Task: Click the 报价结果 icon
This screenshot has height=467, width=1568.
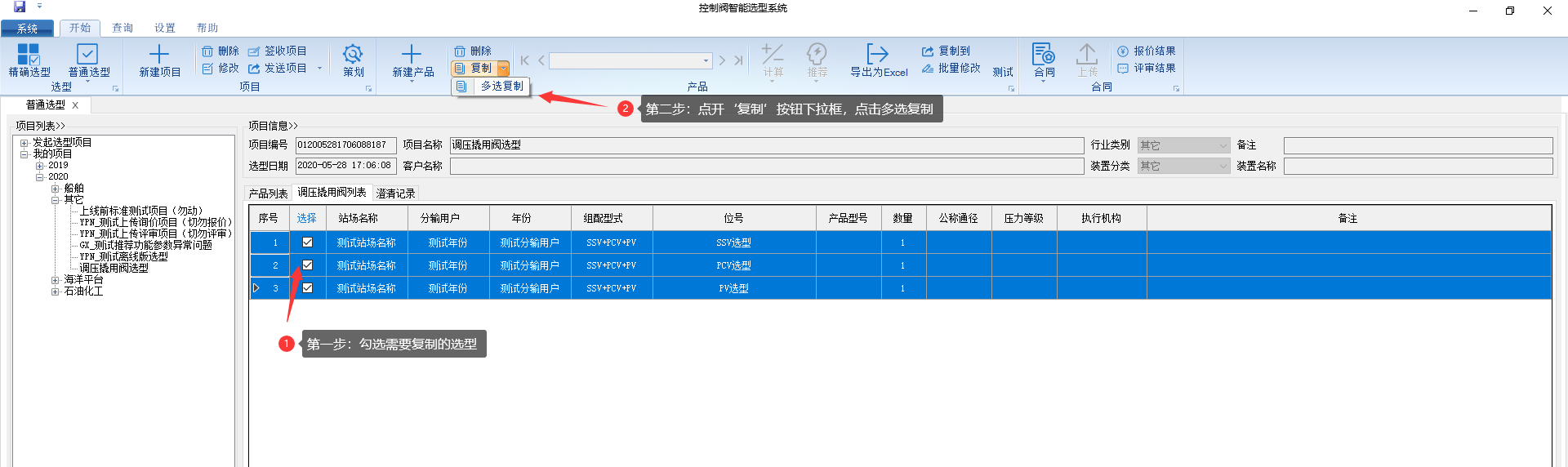Action: point(1123,51)
